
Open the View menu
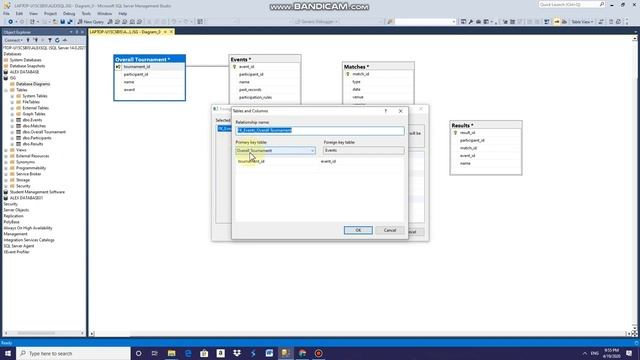(33, 13)
